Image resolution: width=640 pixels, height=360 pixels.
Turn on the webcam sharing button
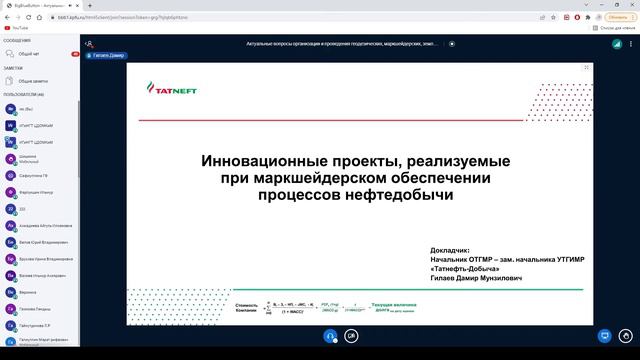(x=351, y=336)
